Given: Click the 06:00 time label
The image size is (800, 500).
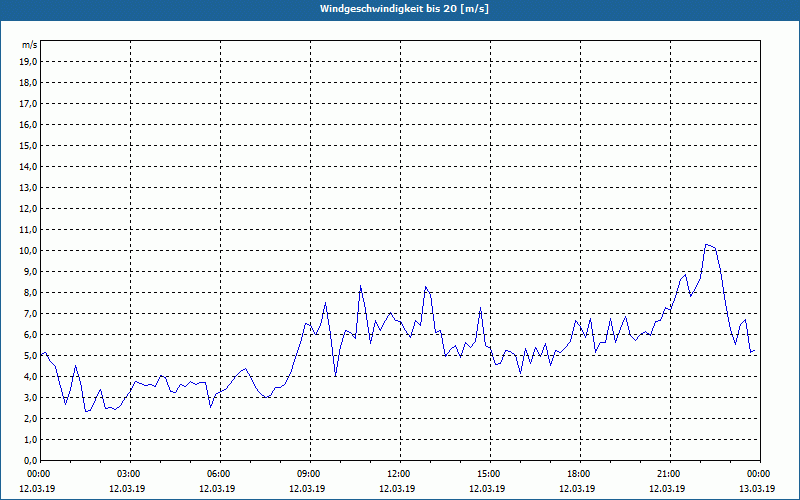Looking at the screenshot, I should 220,474.
